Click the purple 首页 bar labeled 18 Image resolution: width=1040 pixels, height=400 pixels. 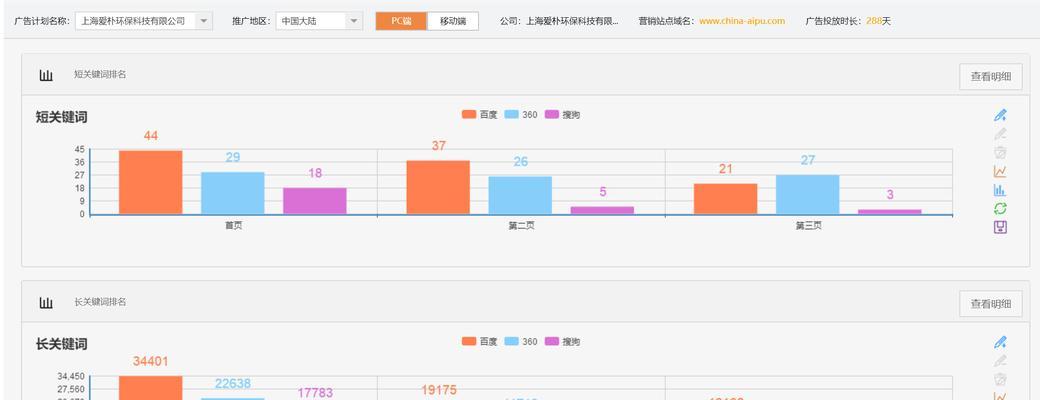click(315, 201)
